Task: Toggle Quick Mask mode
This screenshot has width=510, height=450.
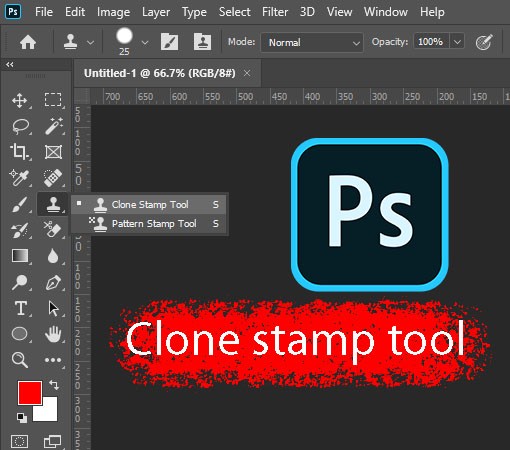Action: 20,442
